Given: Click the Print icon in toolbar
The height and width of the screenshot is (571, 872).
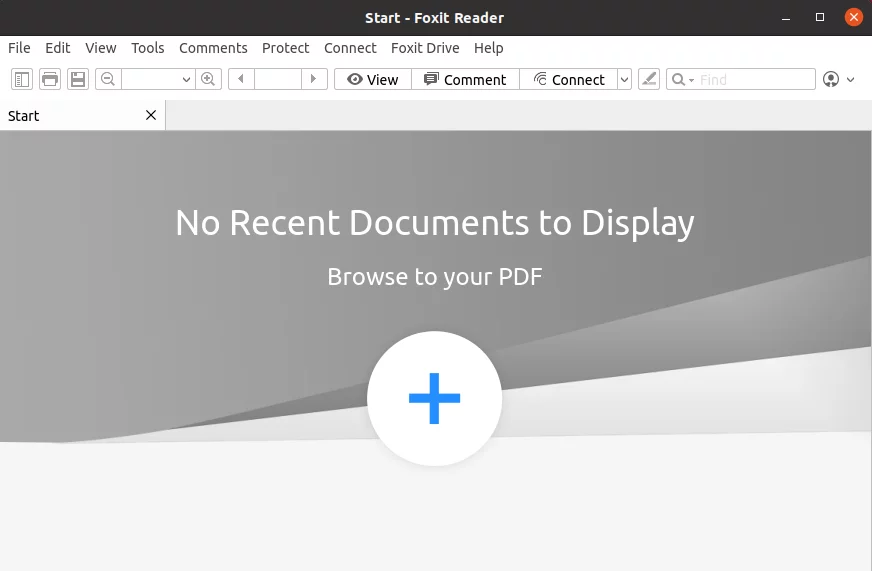Looking at the screenshot, I should click(50, 79).
